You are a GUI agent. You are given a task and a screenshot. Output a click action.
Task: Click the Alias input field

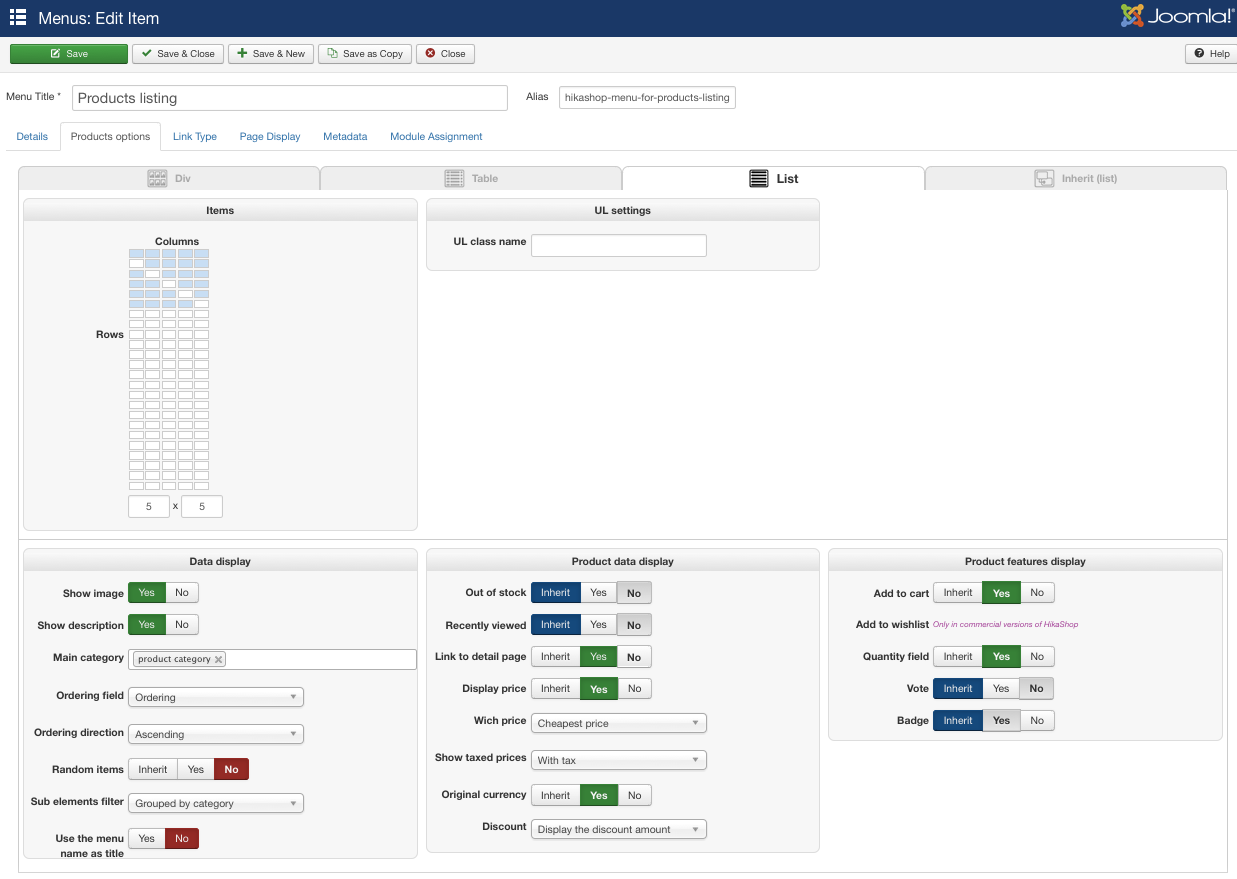tap(647, 97)
